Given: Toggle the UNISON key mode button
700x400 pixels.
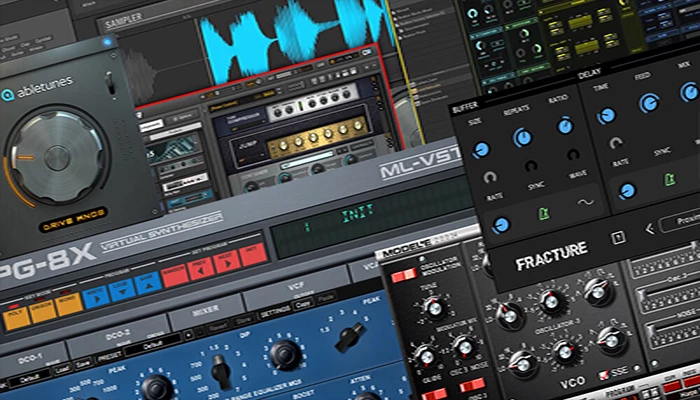Looking at the screenshot, I should (42, 310).
